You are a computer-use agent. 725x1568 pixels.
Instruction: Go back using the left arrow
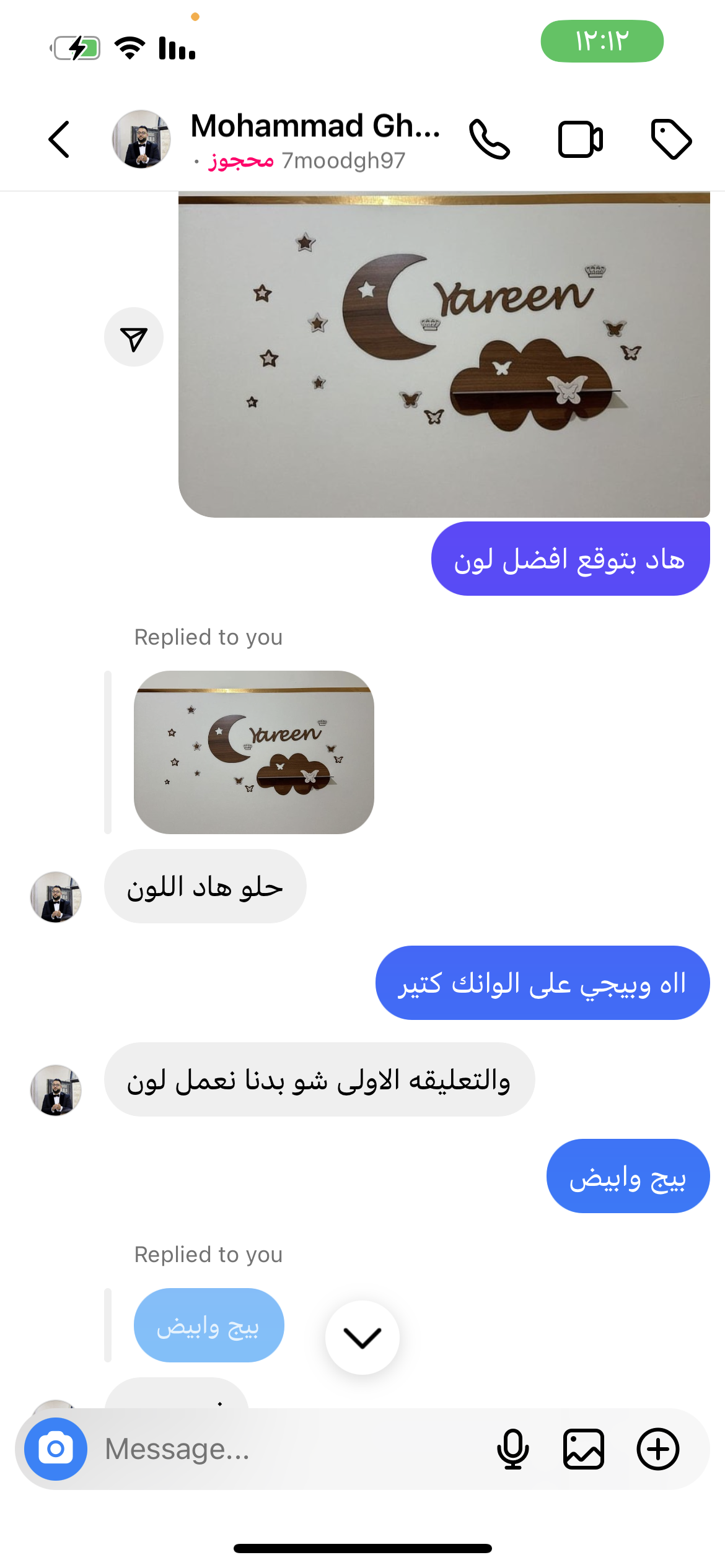(x=59, y=139)
